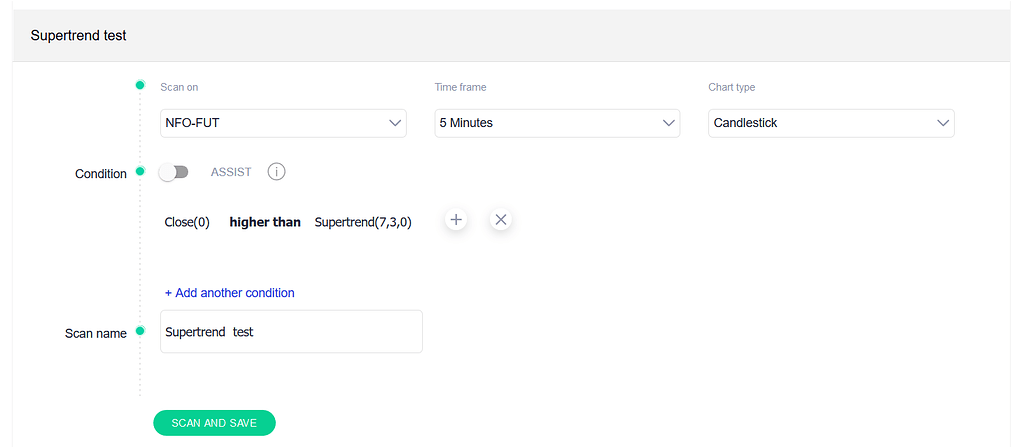Open the Scan on NFO-FUT dropdown

click(283, 123)
